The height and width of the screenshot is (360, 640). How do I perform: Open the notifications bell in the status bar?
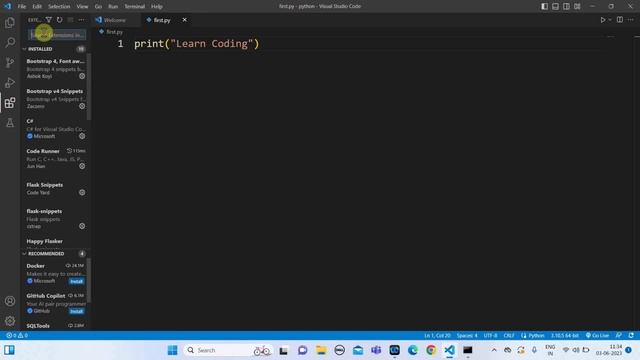(631, 336)
